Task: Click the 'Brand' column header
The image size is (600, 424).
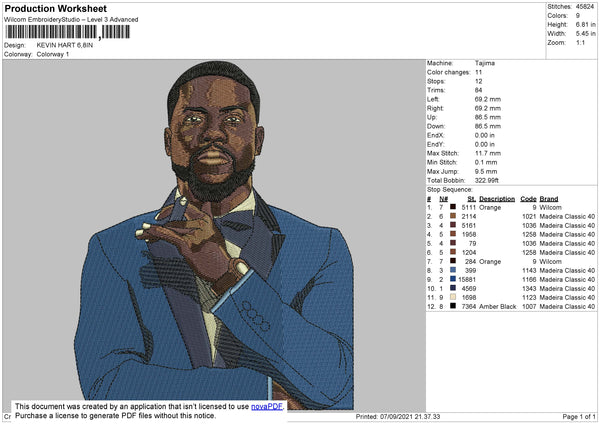Action: pyautogui.click(x=549, y=199)
